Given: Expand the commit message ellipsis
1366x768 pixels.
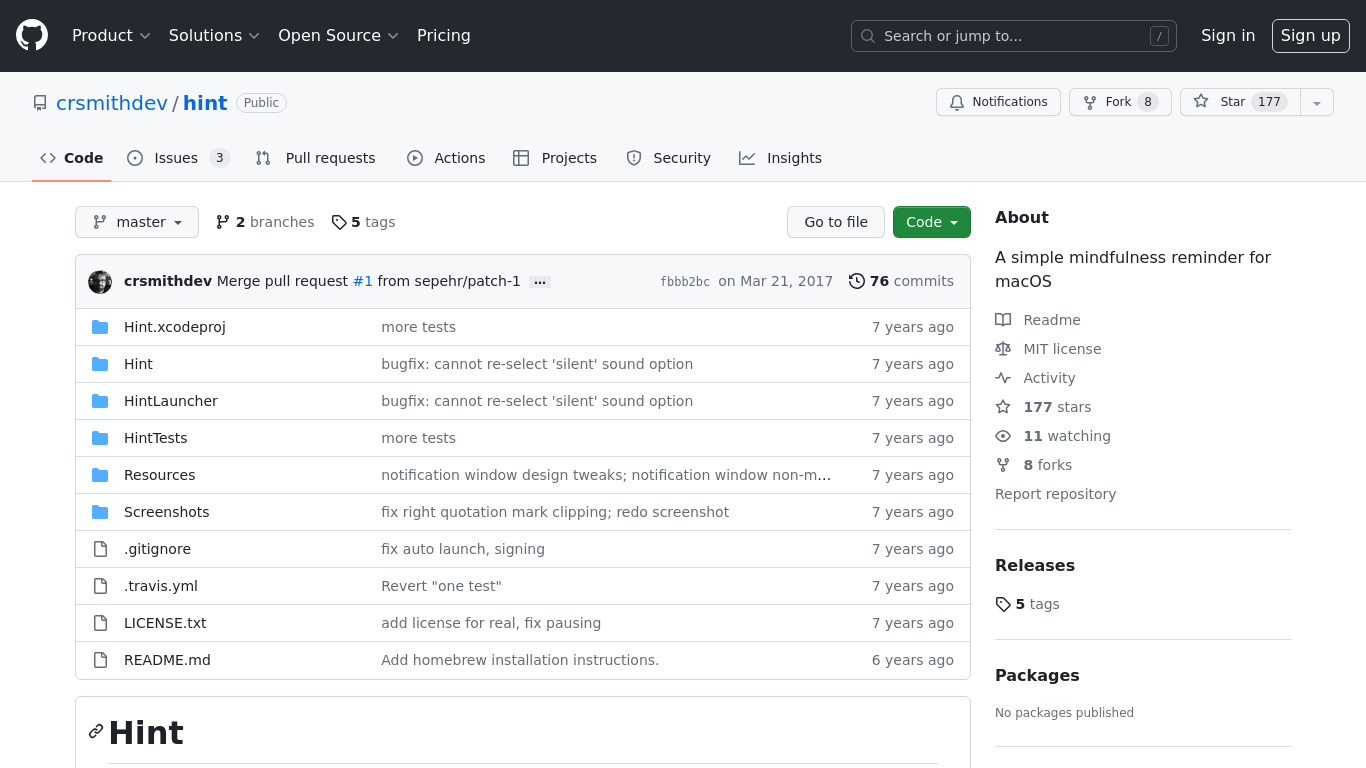Looking at the screenshot, I should click(x=540, y=282).
